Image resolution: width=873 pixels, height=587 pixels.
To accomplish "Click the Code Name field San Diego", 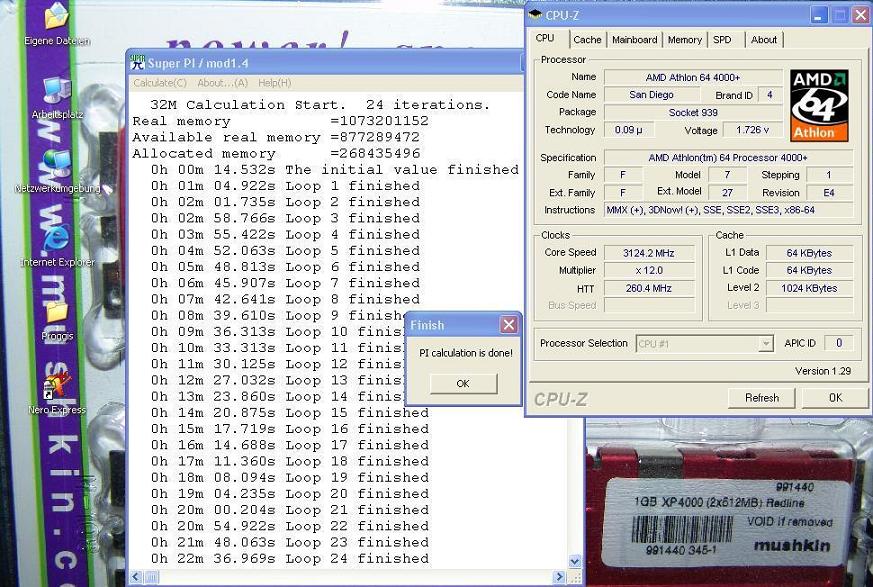I will point(651,95).
